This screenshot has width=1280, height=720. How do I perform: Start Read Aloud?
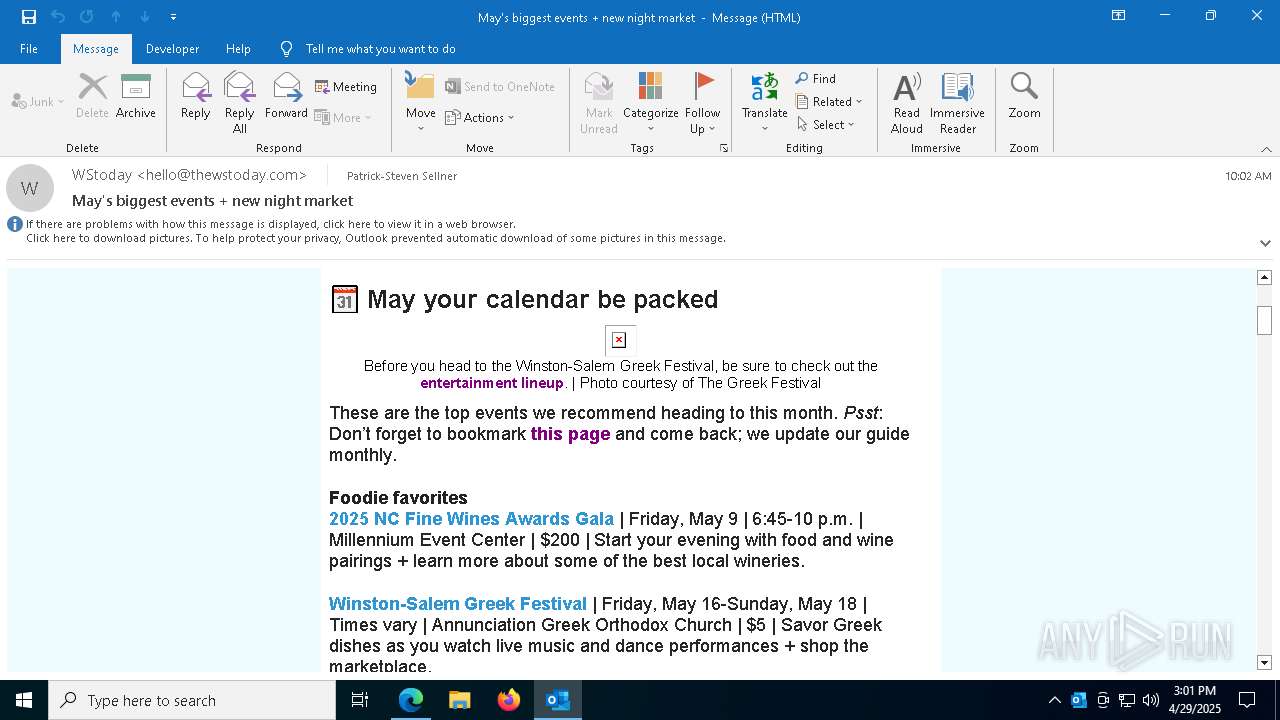pos(907,103)
